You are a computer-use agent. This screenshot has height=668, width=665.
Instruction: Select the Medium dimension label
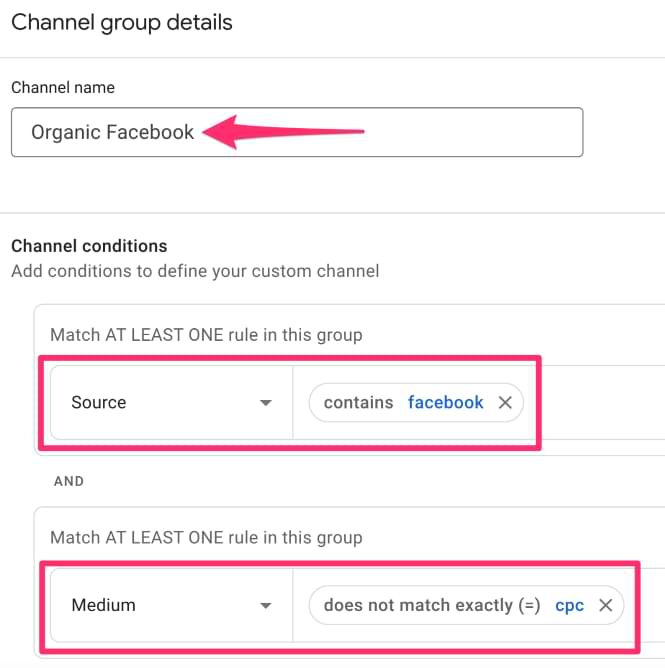pos(104,605)
